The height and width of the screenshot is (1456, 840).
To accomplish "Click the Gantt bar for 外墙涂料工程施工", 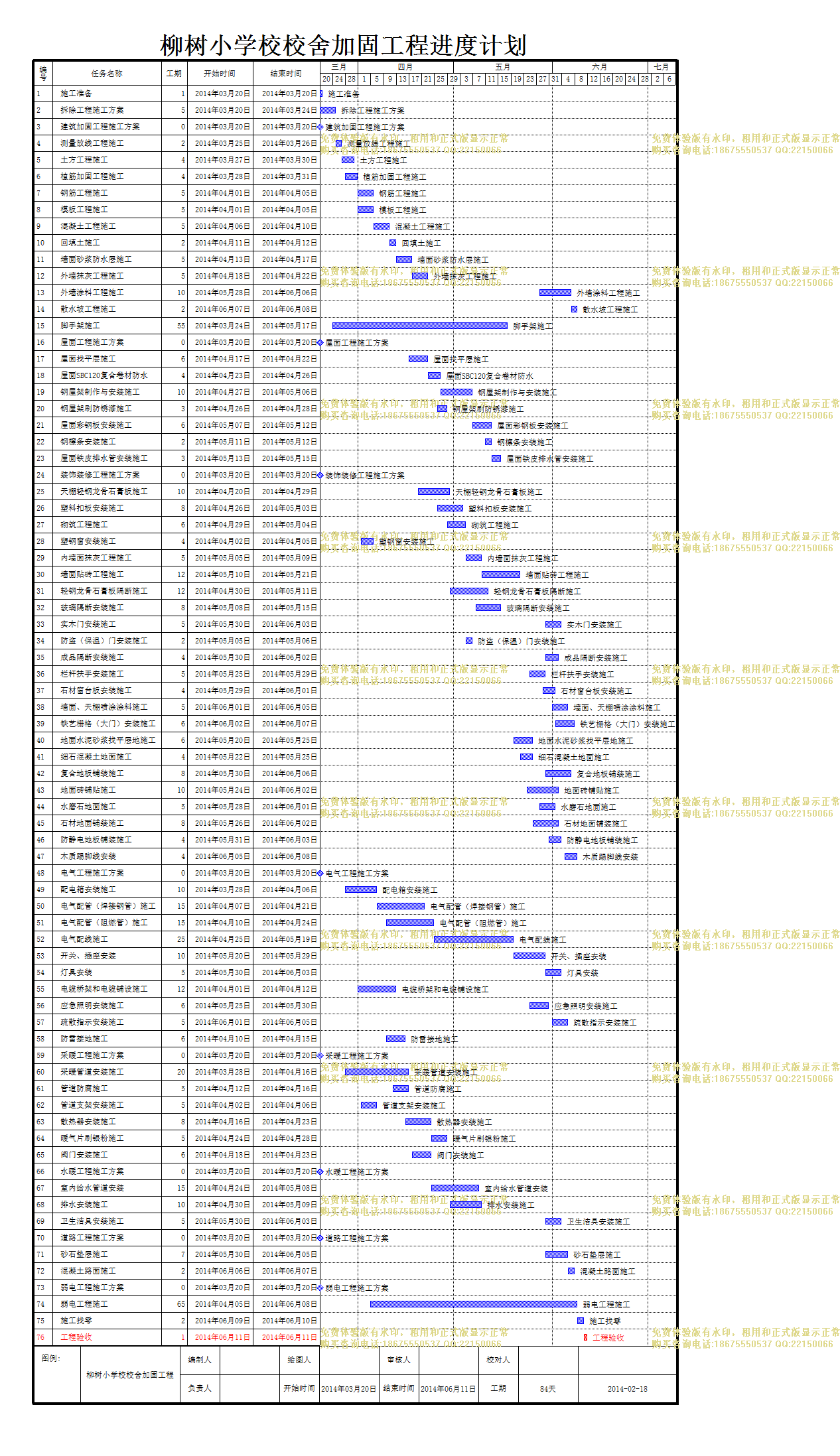I will [555, 293].
